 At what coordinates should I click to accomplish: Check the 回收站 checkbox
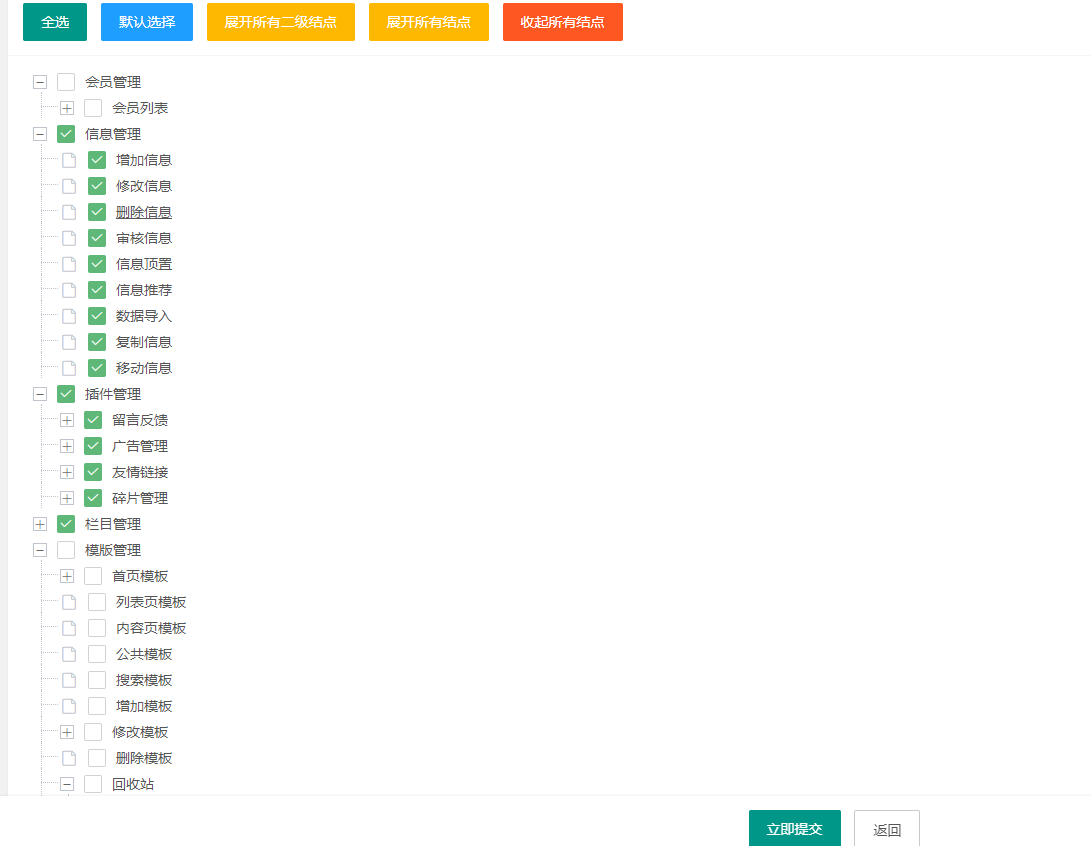(93, 784)
